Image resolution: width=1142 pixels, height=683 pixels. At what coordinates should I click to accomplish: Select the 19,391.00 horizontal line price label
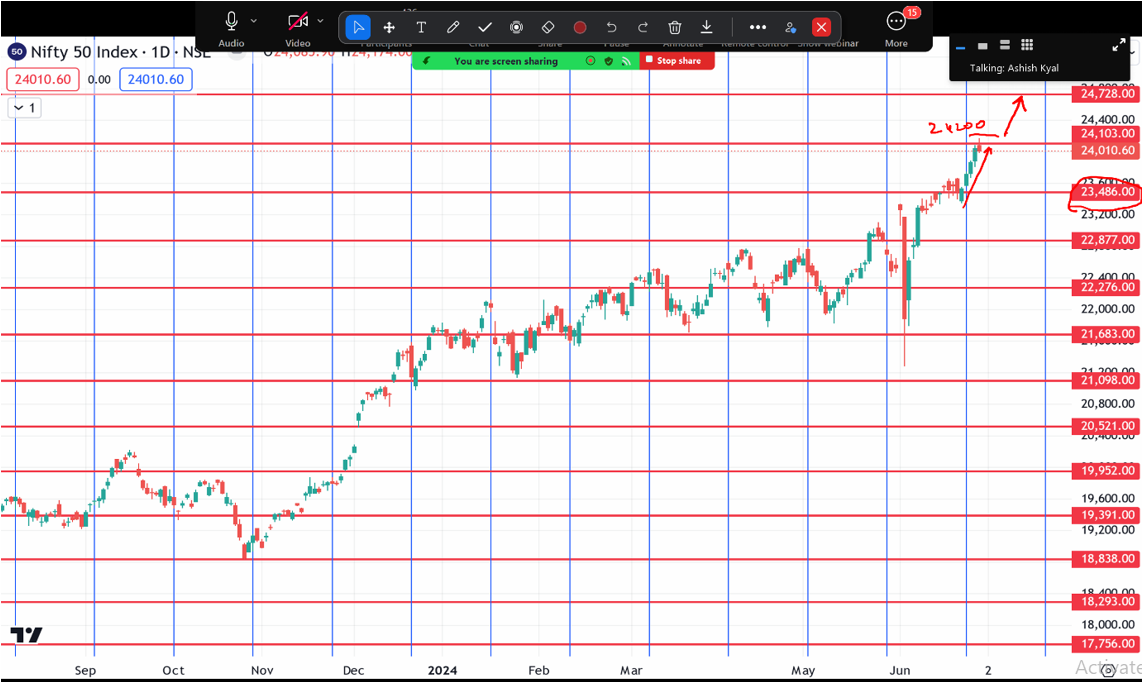pyautogui.click(x=1107, y=516)
